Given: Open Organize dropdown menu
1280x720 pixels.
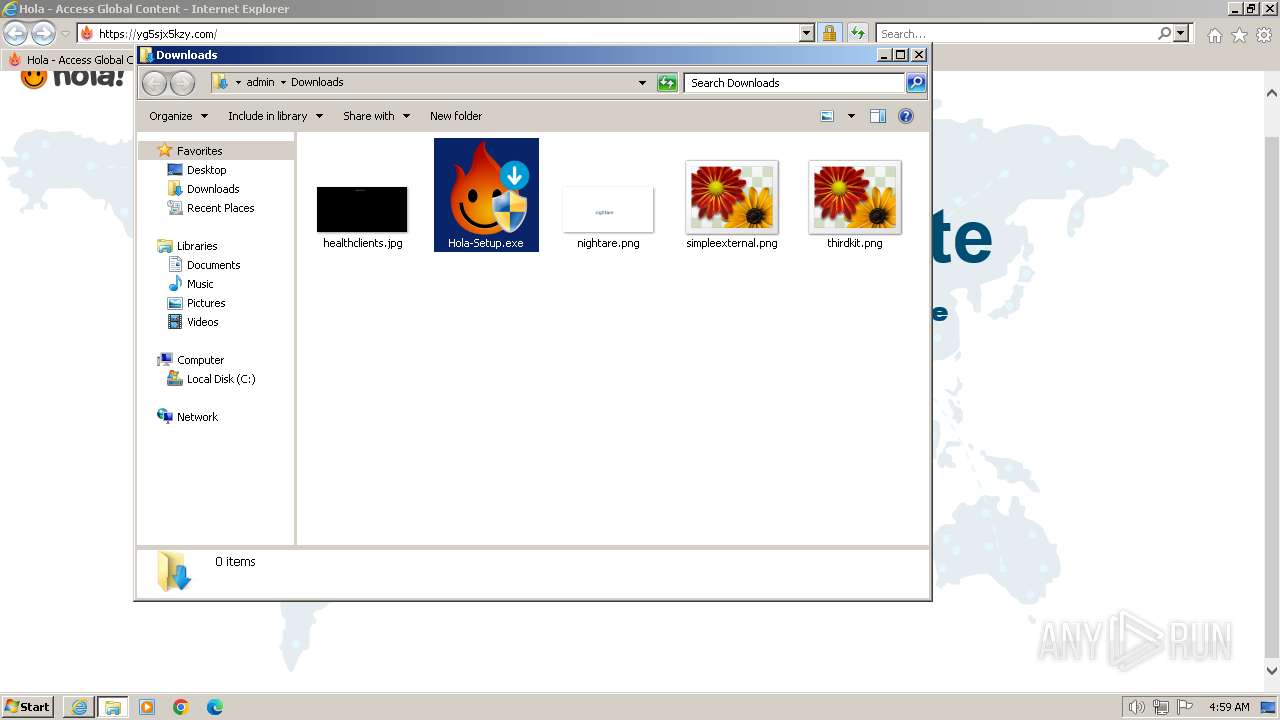Looking at the screenshot, I should coord(178,116).
